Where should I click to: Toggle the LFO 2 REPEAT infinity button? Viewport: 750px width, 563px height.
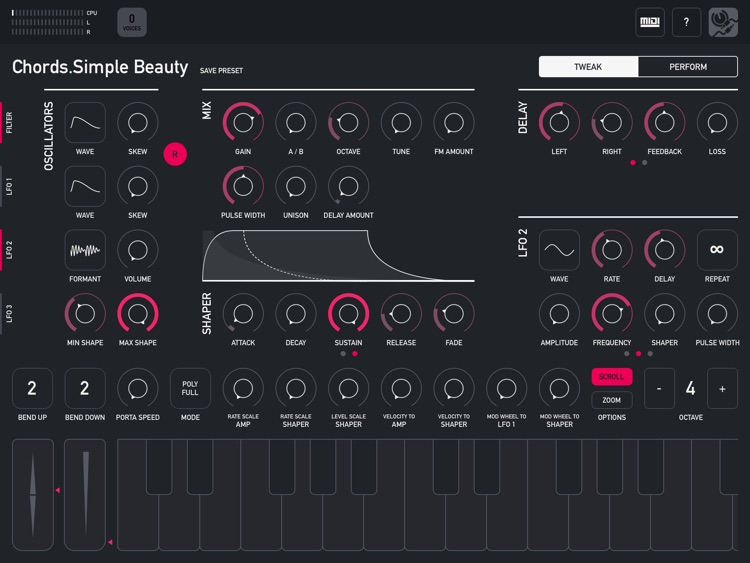[x=717, y=250]
